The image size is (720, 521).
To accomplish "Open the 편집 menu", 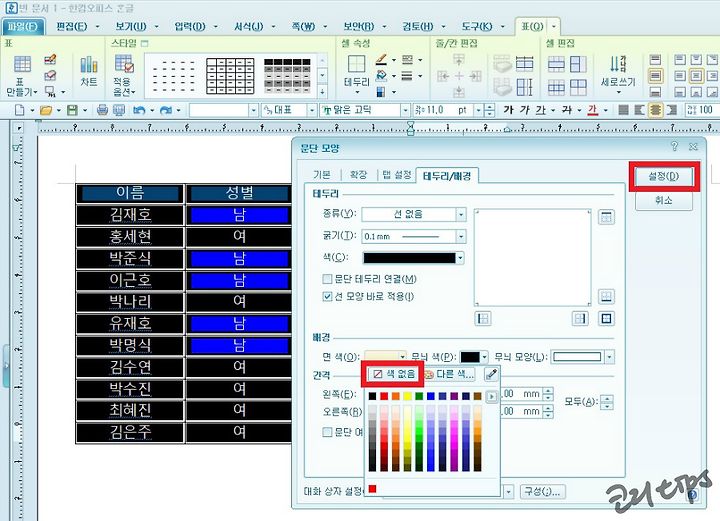I will tap(72, 27).
